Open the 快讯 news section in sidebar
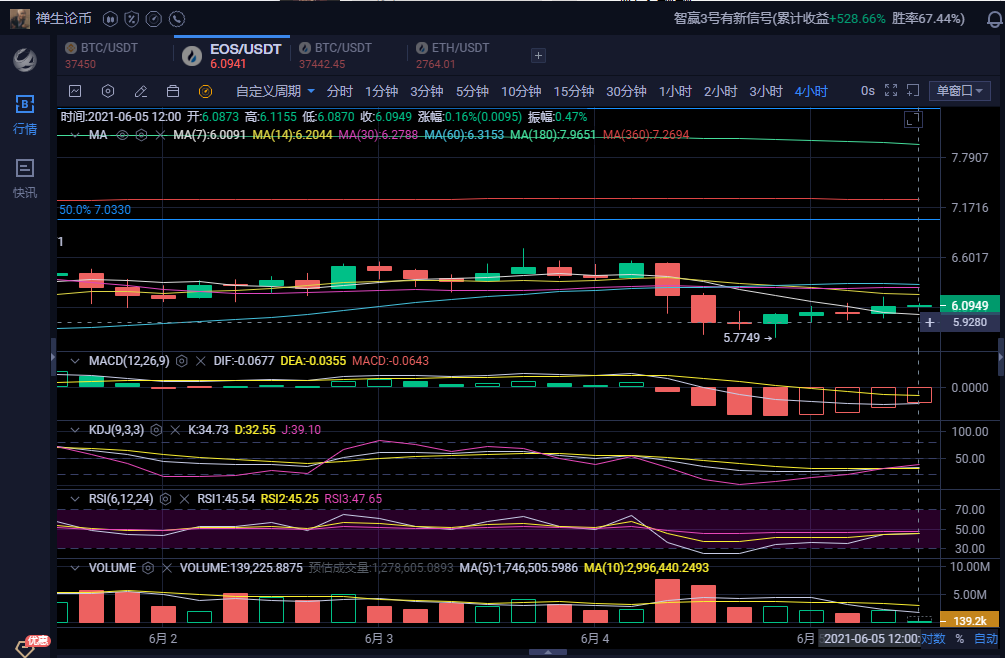This screenshot has height=658, width=1005. (x=25, y=179)
